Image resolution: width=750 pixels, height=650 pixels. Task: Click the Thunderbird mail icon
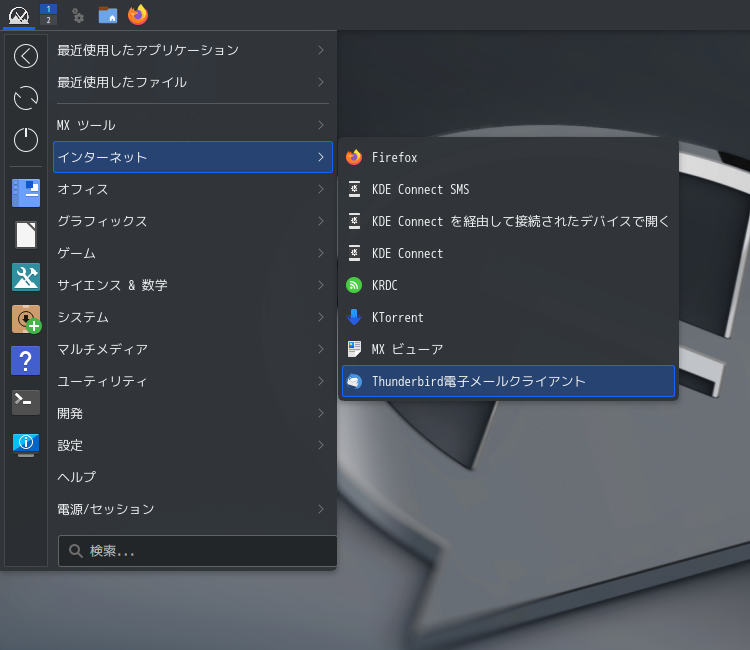click(x=354, y=381)
